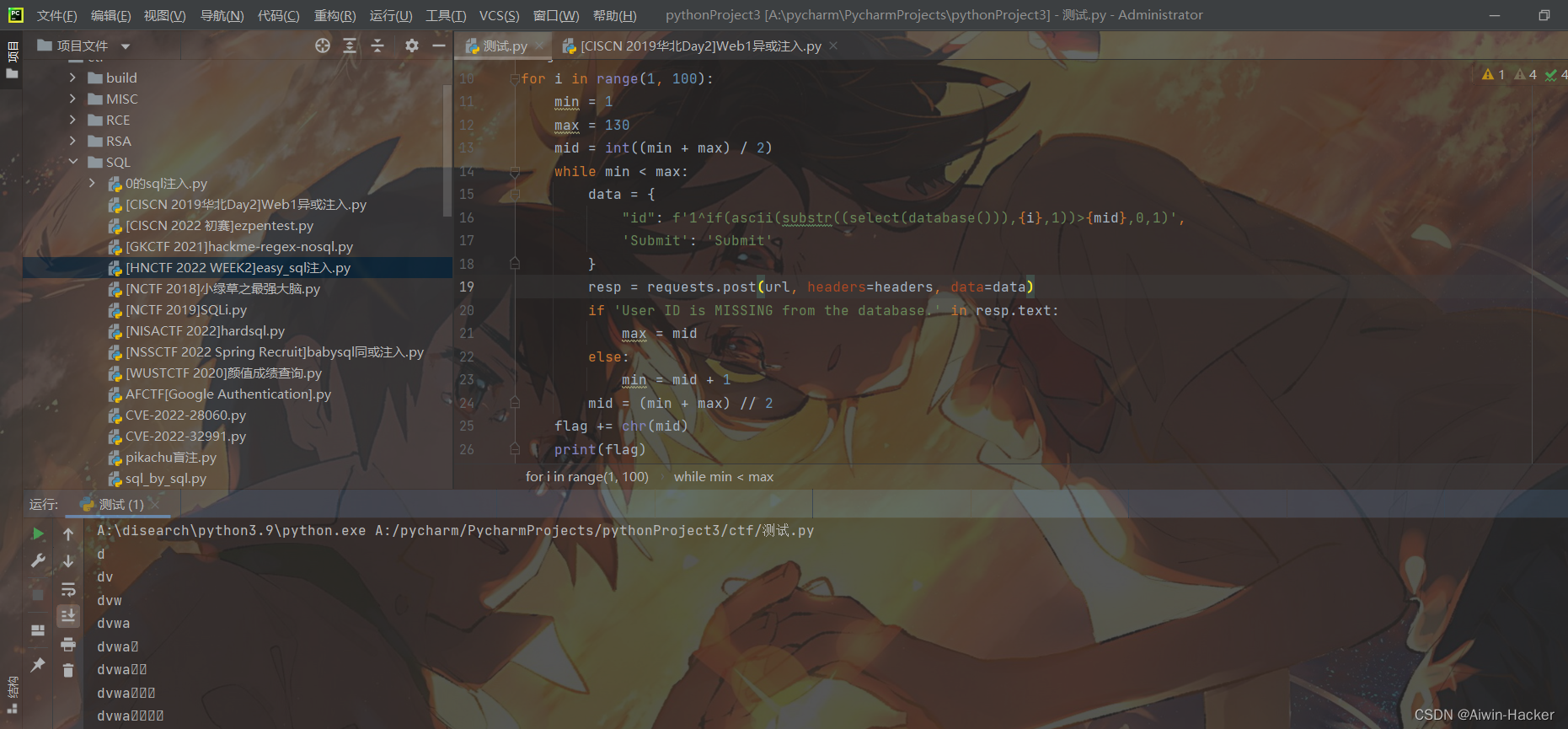
Task: Toggle soft-wrap in run console
Action: 68,589
